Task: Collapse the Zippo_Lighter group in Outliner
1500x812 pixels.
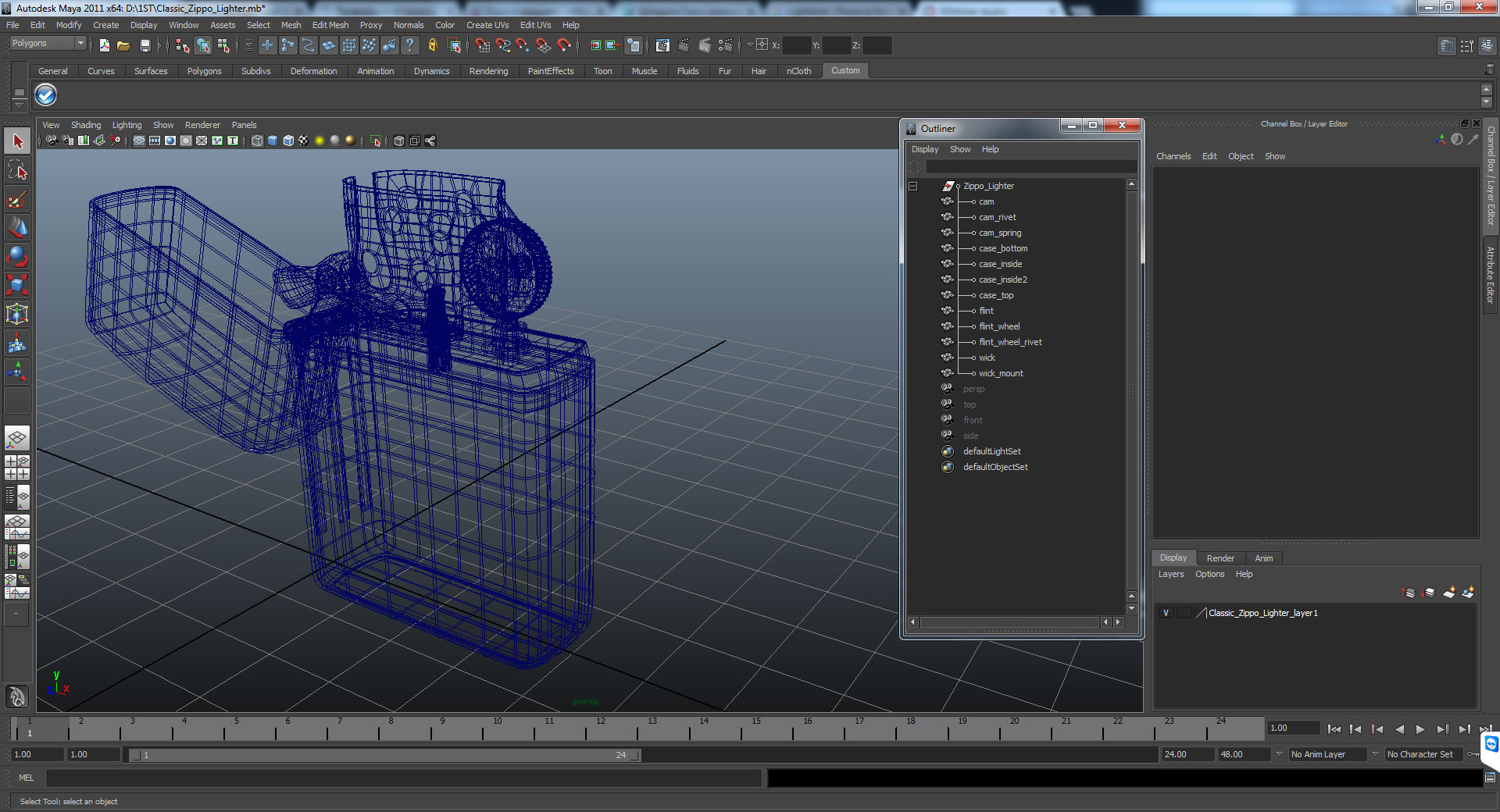Action: [912, 186]
